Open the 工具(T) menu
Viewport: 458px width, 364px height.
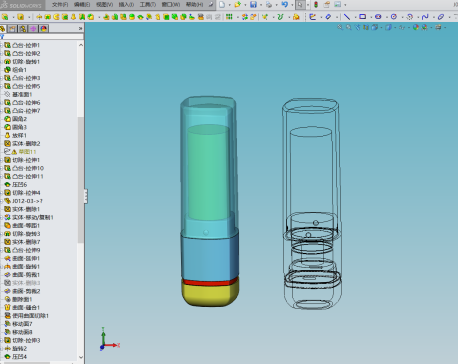click(x=148, y=5)
